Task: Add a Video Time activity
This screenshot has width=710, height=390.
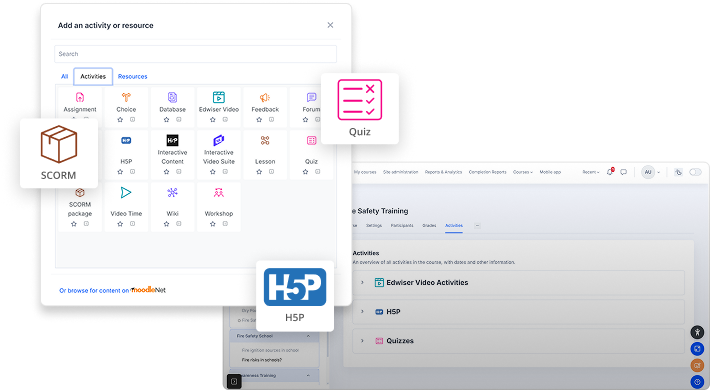Action: (x=126, y=193)
